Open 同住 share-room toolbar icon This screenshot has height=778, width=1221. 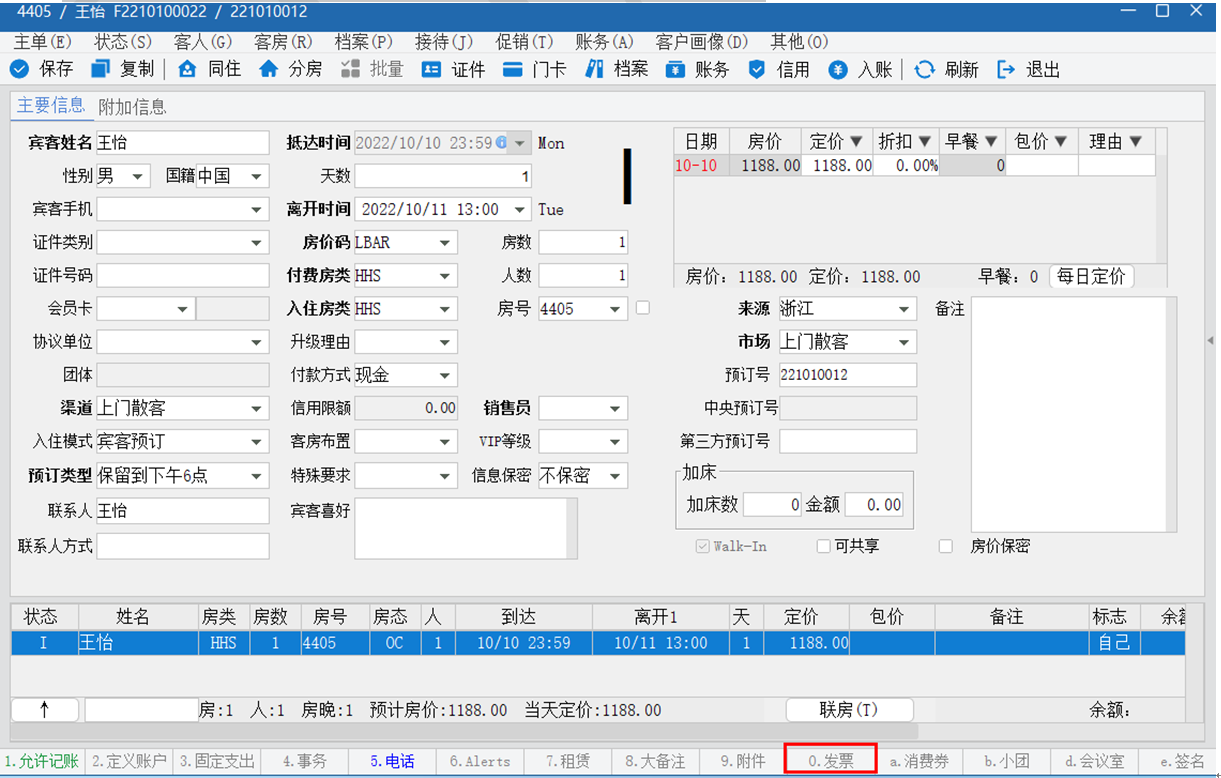coord(187,69)
